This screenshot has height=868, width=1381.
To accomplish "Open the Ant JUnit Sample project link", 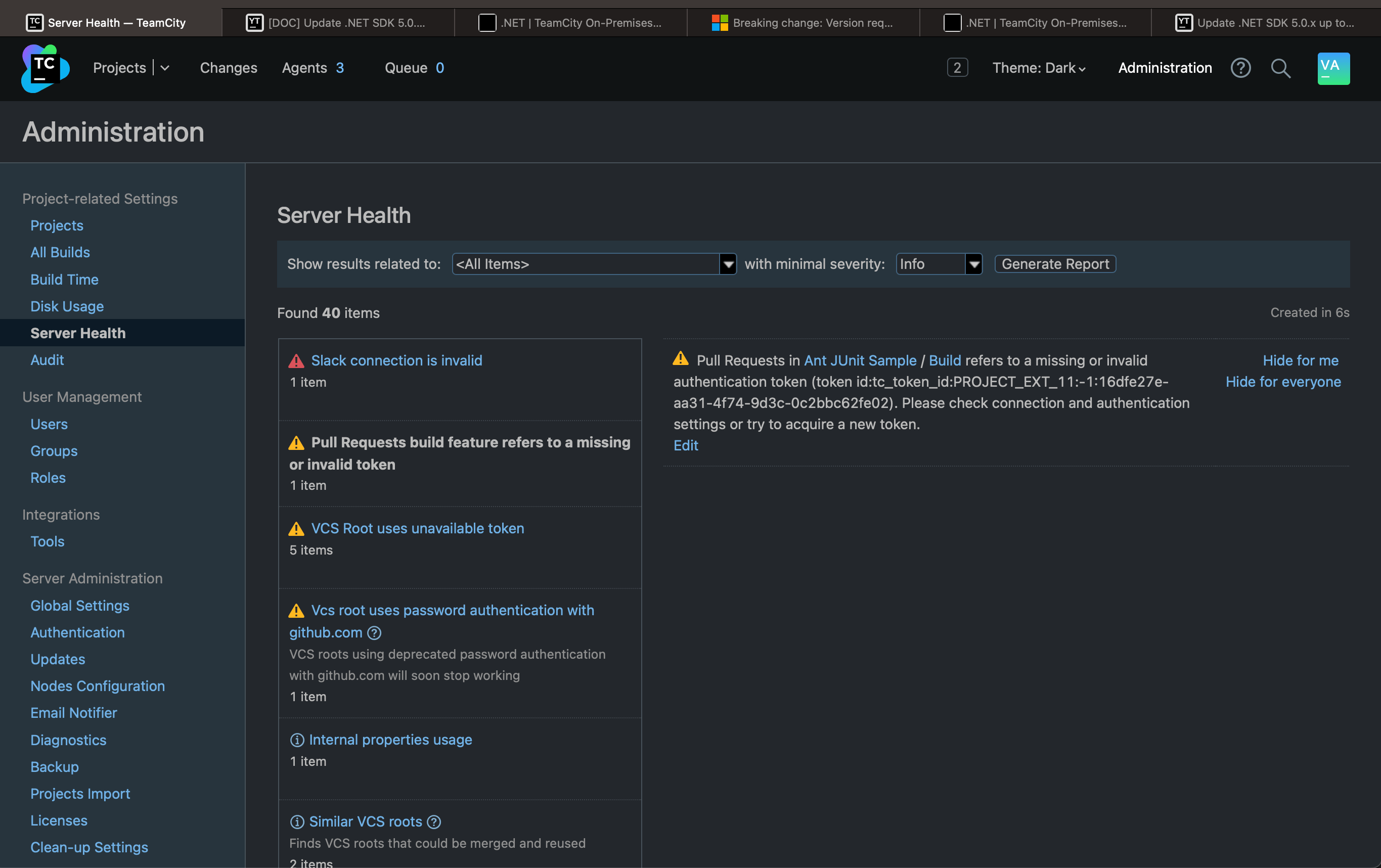I will (860, 360).
